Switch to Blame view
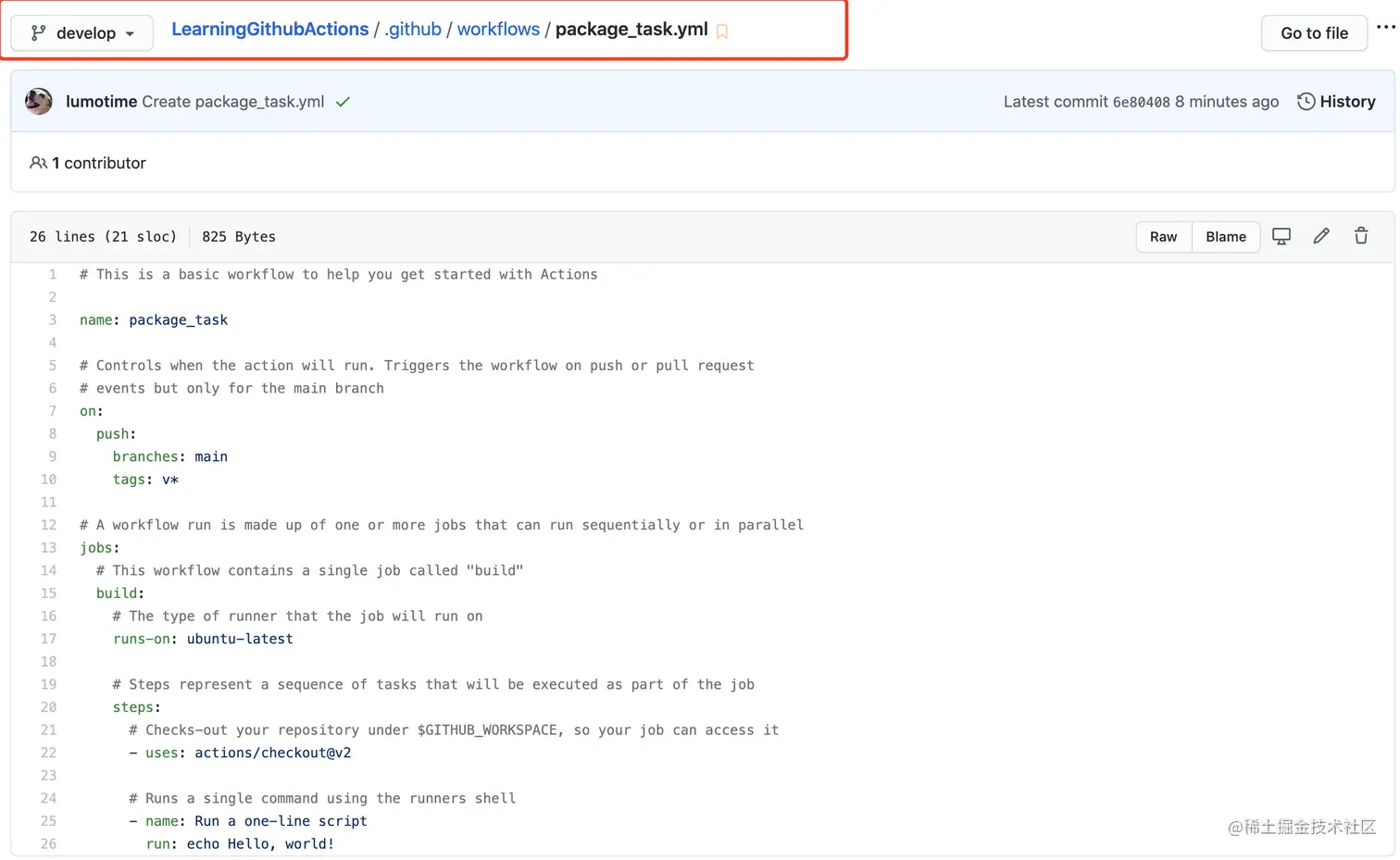 coord(1225,236)
